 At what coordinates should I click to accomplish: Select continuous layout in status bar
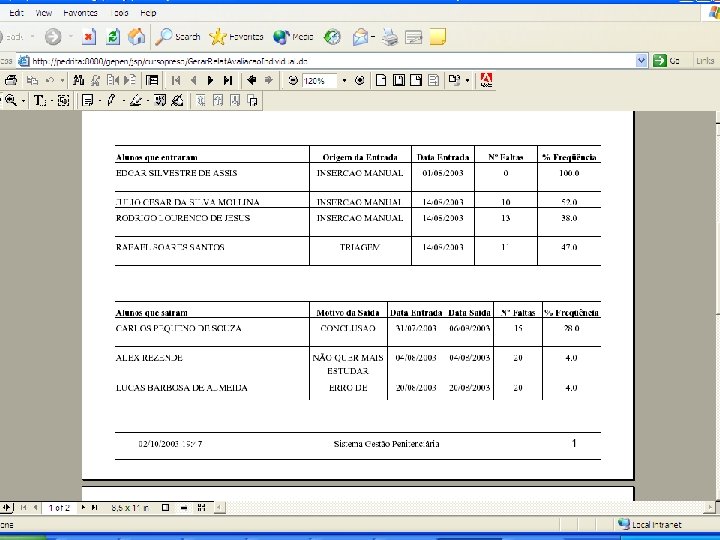click(x=184, y=507)
